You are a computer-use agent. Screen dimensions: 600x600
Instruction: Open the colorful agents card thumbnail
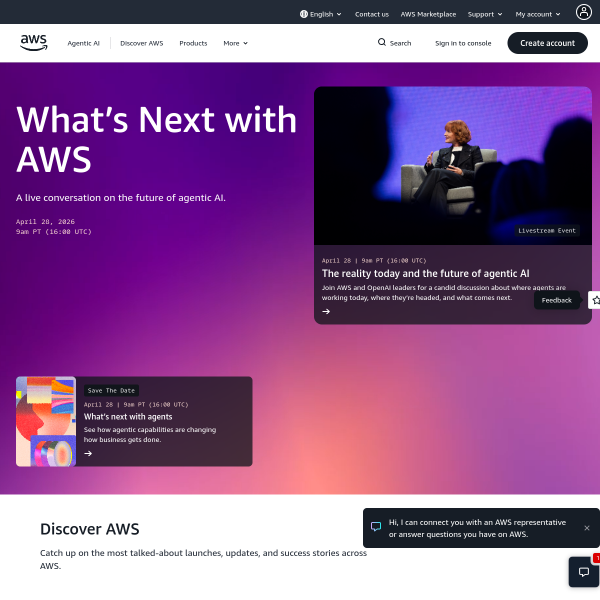46,421
